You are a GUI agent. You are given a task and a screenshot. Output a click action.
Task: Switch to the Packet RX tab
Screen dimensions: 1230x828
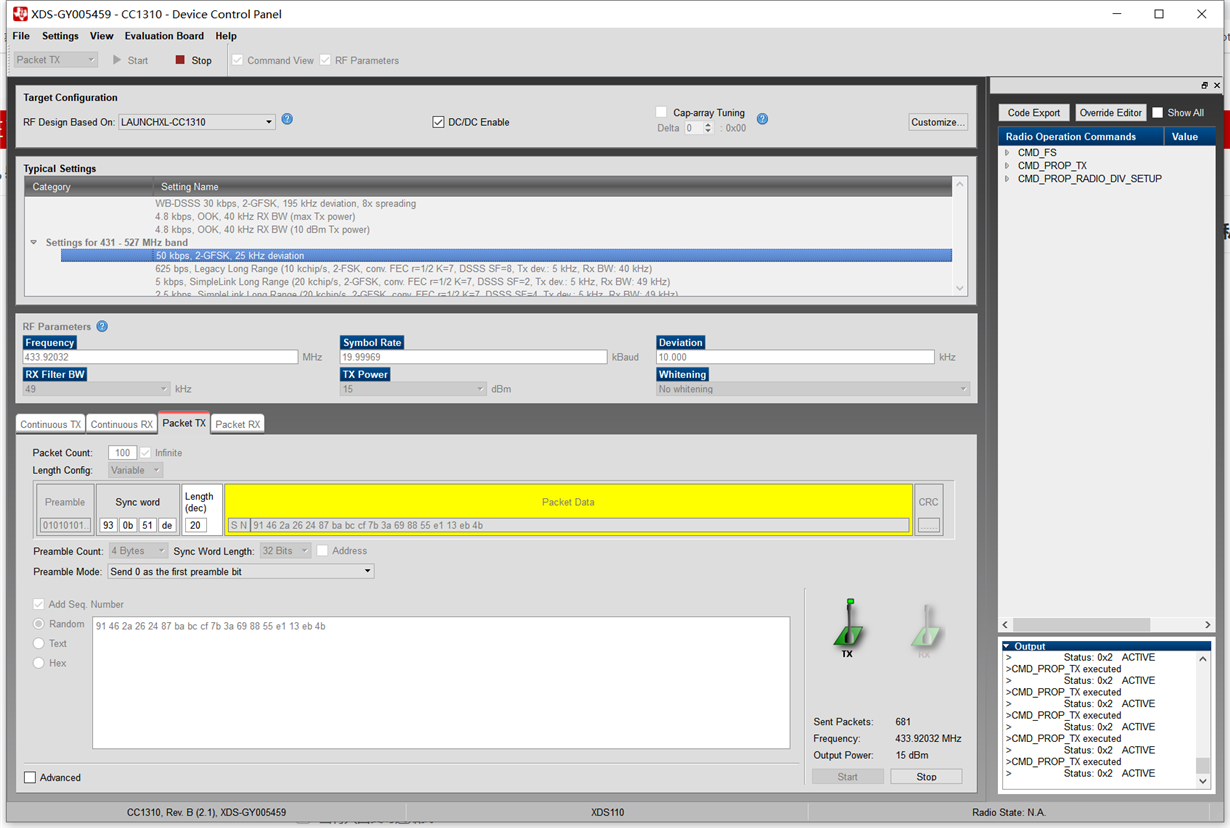pos(238,424)
